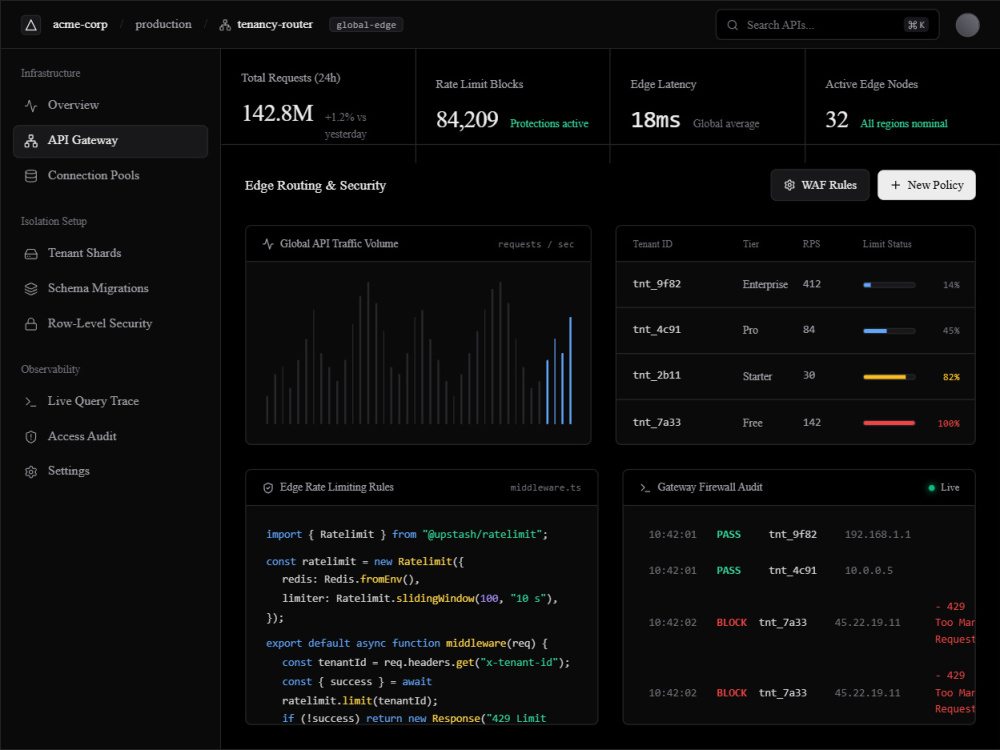Viewport: 1000px width, 750px height.
Task: Go to Connection Pools
Action: coord(110,176)
